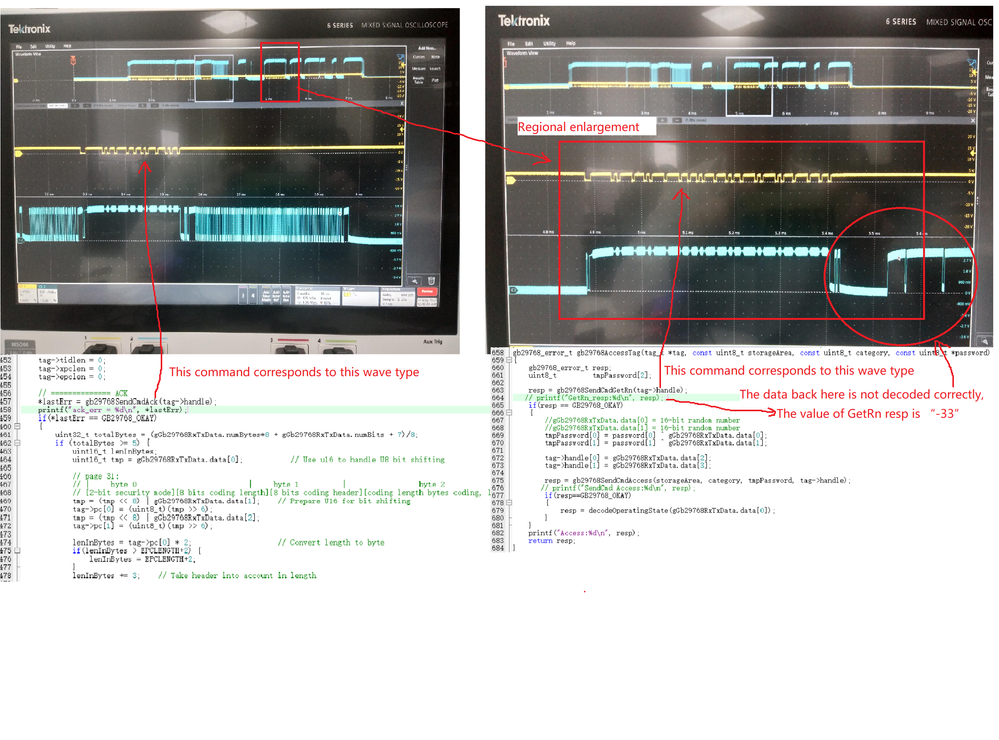The height and width of the screenshot is (740, 999).
Task: Collapse the code block at line 460
Action: tap(17, 426)
